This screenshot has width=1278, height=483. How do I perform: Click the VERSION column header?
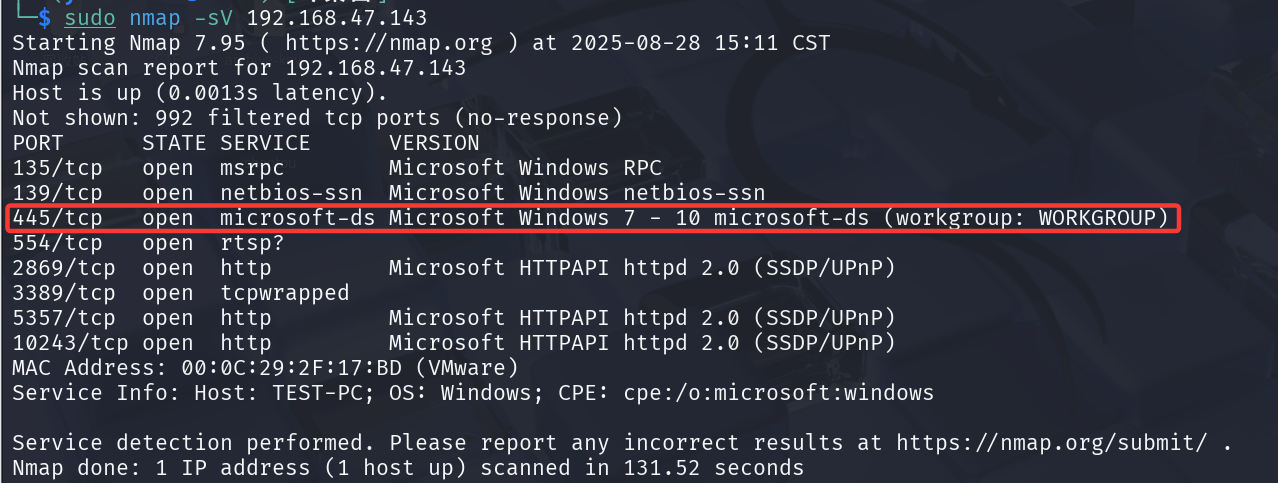[434, 143]
